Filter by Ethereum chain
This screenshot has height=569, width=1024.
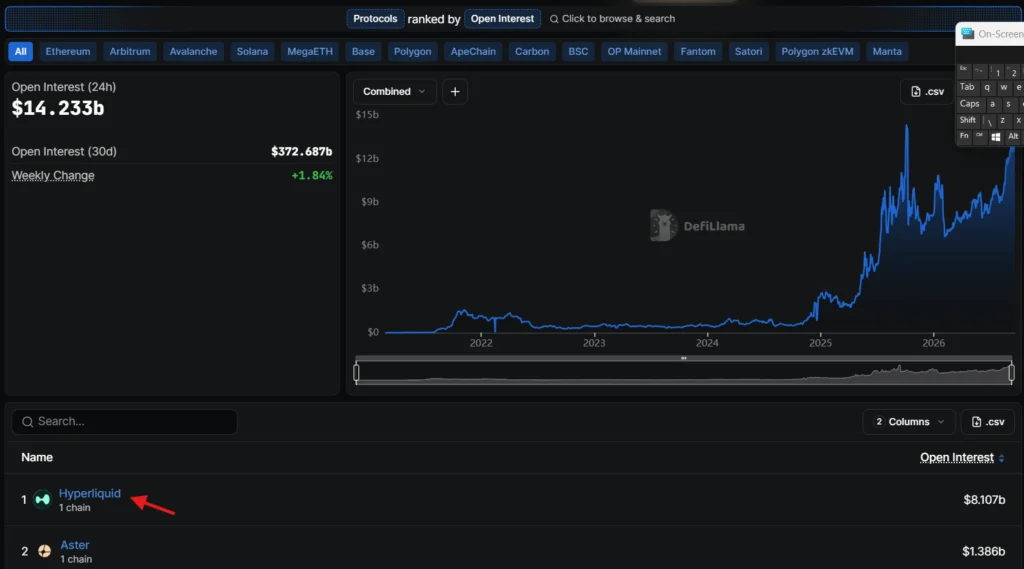pos(68,52)
